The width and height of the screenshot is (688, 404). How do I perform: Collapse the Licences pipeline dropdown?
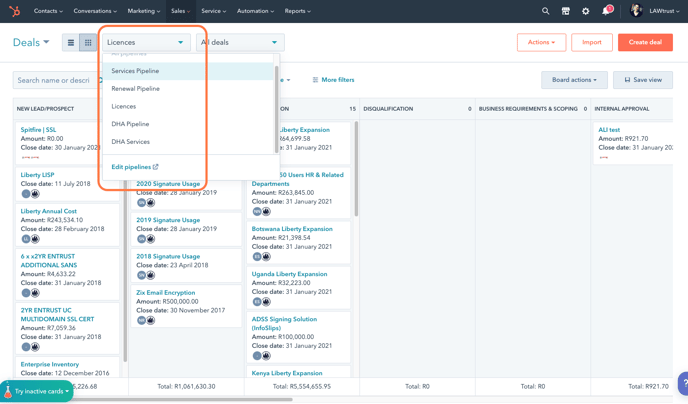[147, 43]
